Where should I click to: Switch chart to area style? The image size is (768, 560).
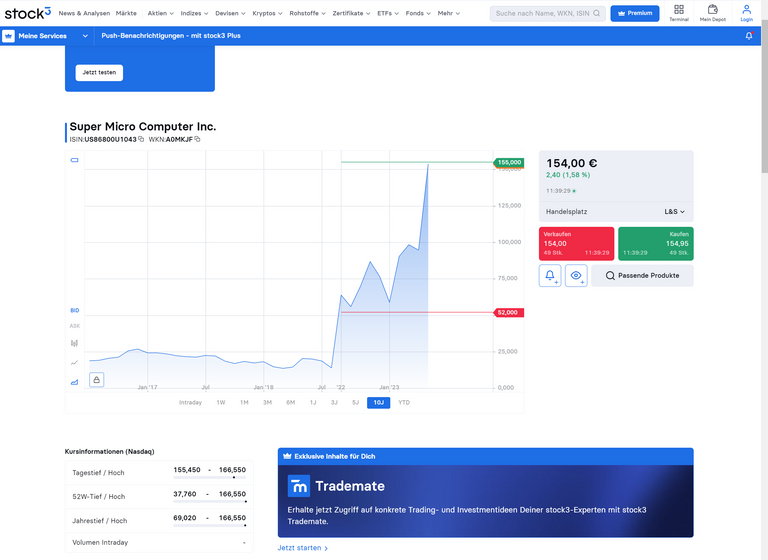tap(74, 382)
